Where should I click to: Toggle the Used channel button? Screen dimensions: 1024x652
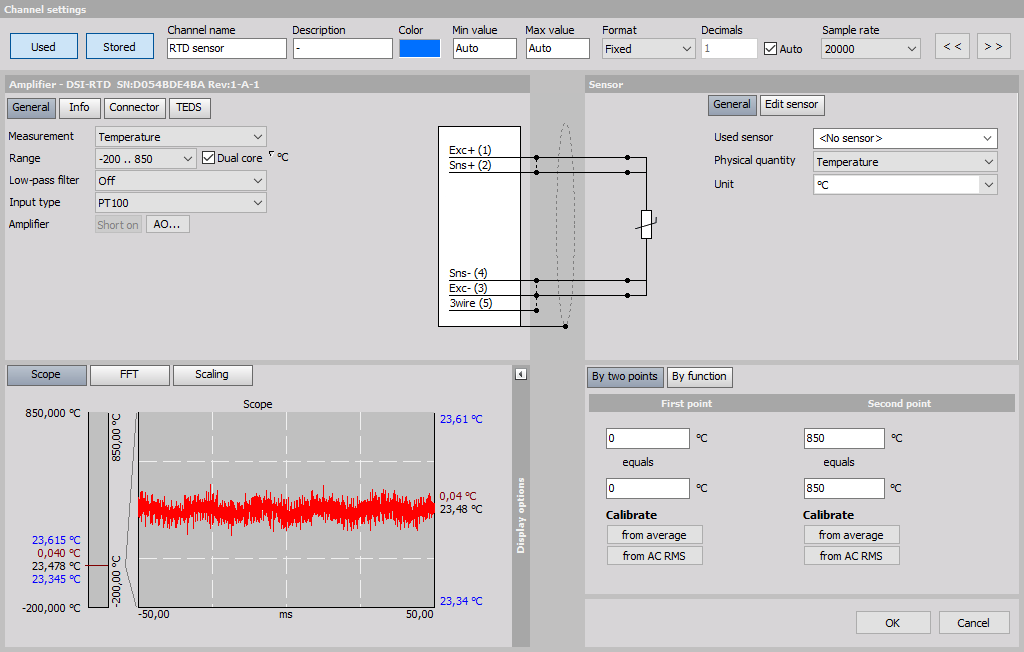pos(44,46)
